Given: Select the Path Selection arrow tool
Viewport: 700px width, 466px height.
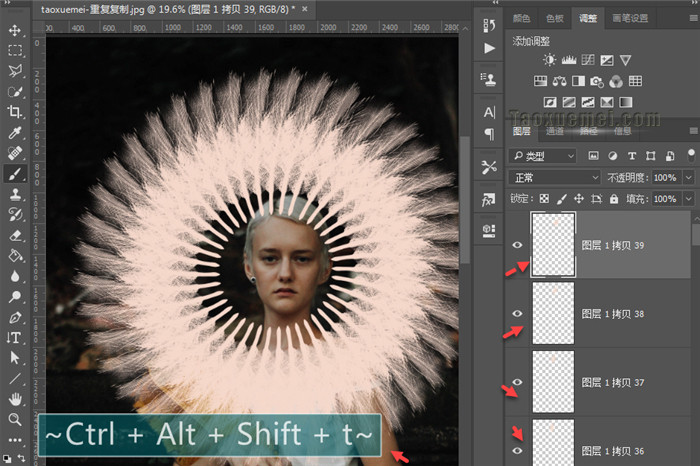Looking at the screenshot, I should (x=15, y=358).
